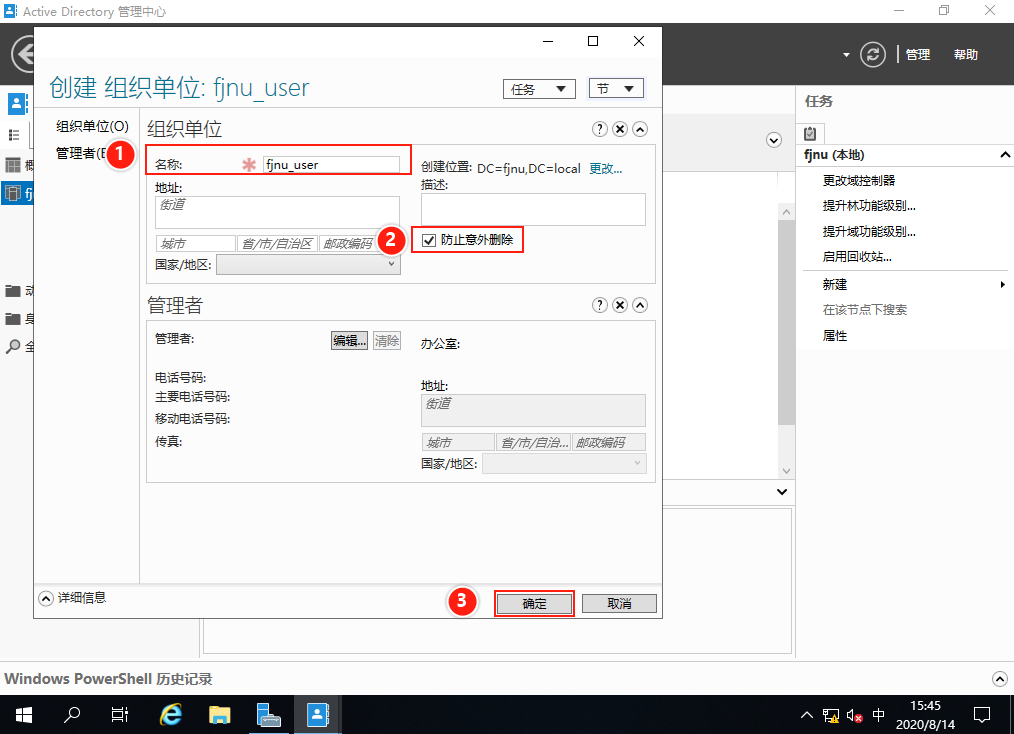1014x734 pixels.
Task: Click the first folder icon in left sidebar
Action: (x=12, y=291)
